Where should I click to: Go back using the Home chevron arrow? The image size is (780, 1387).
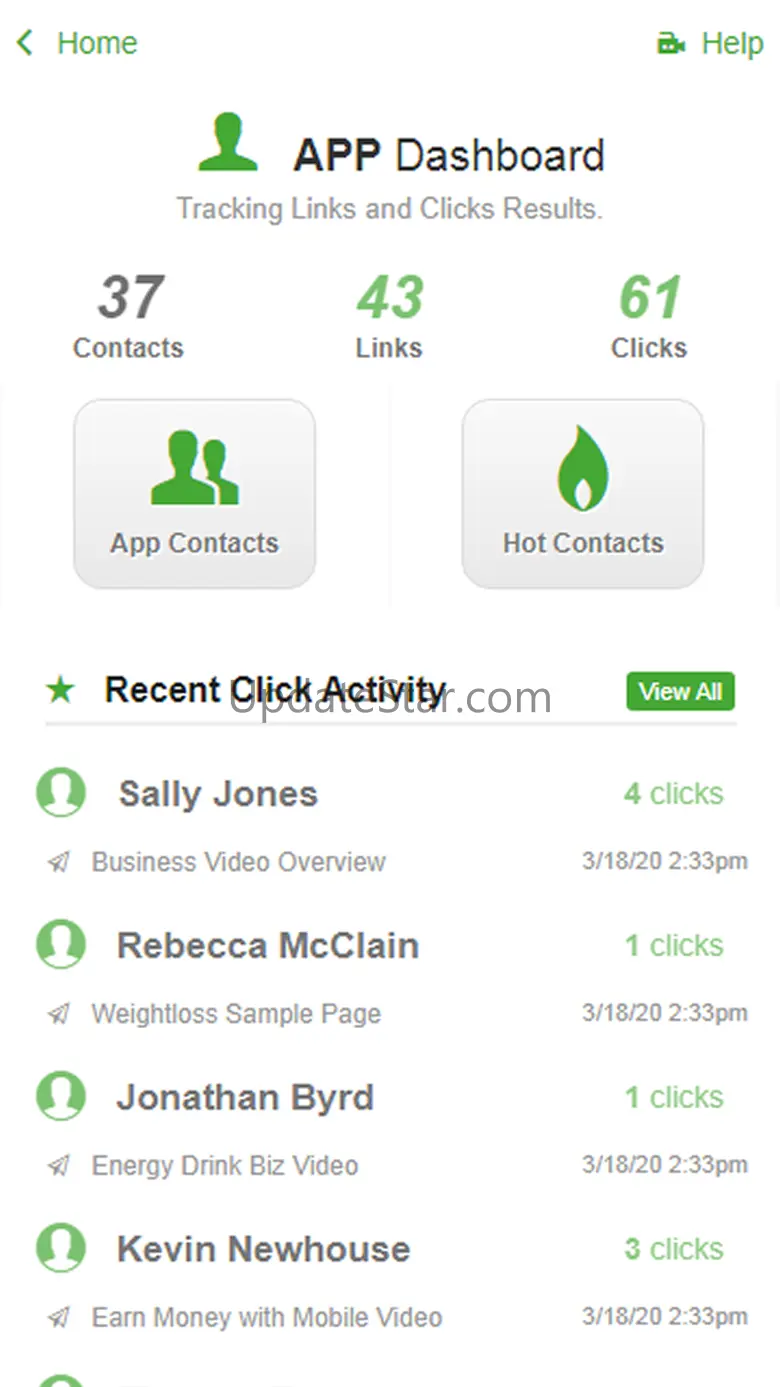(25, 43)
